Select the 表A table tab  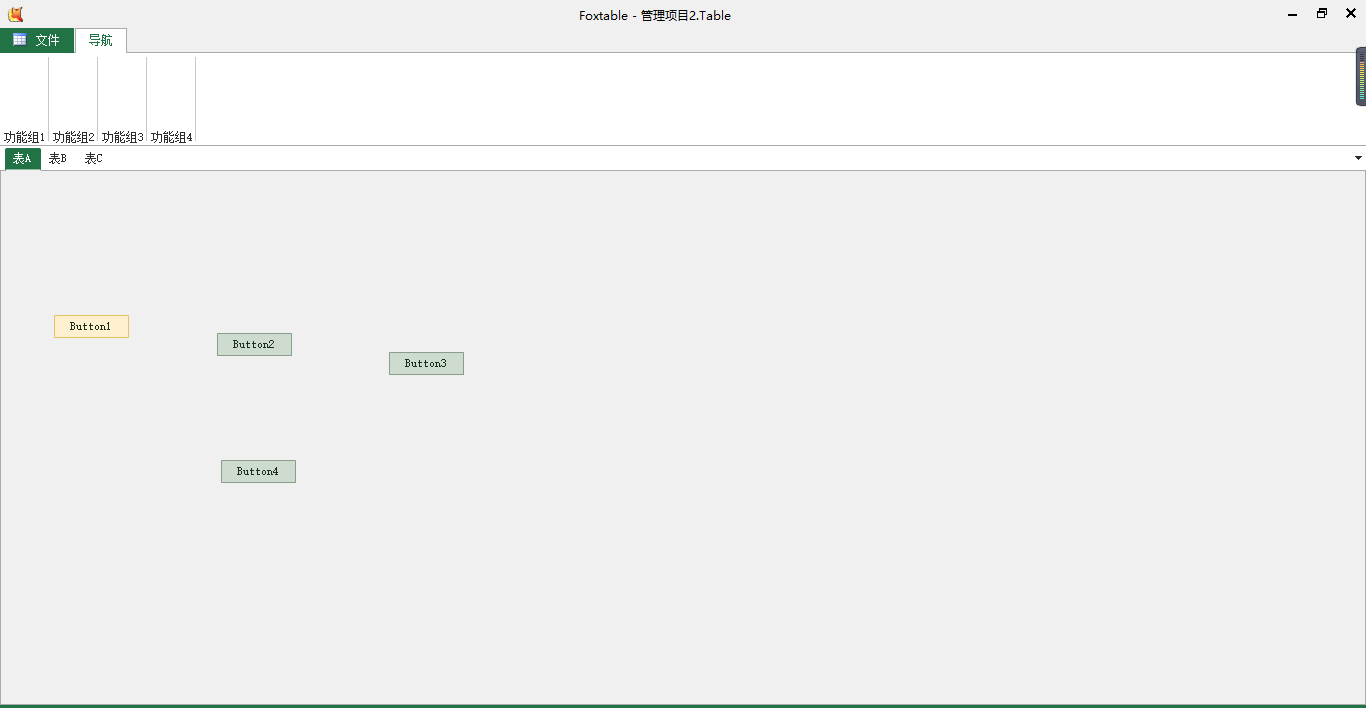point(22,159)
